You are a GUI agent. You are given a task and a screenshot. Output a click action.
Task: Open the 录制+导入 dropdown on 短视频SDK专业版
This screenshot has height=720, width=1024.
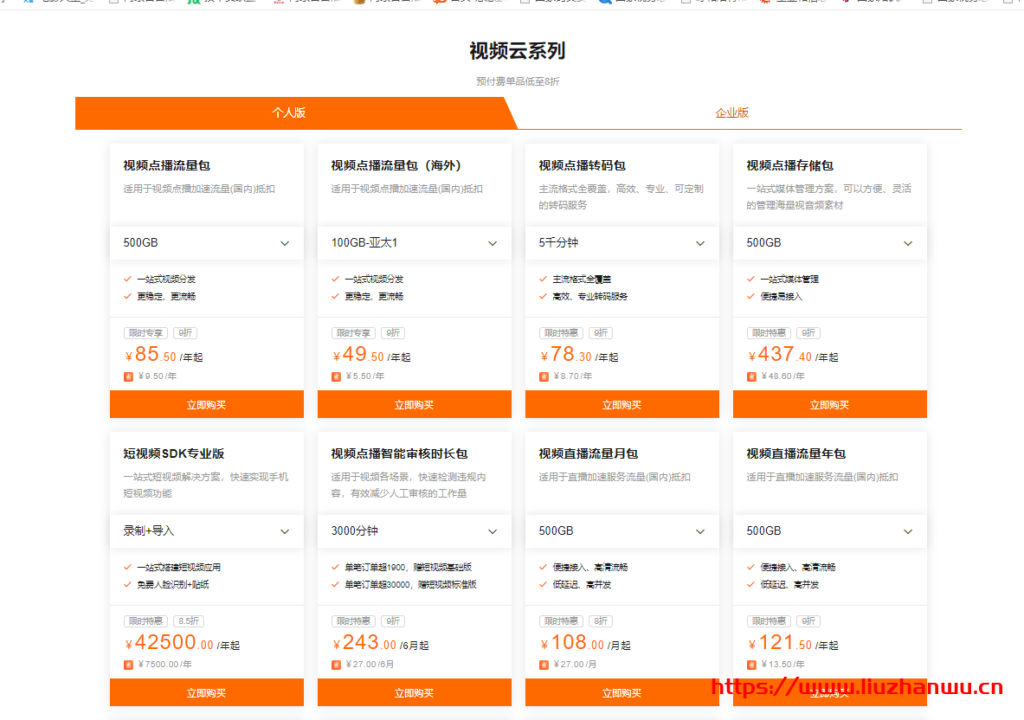206,531
